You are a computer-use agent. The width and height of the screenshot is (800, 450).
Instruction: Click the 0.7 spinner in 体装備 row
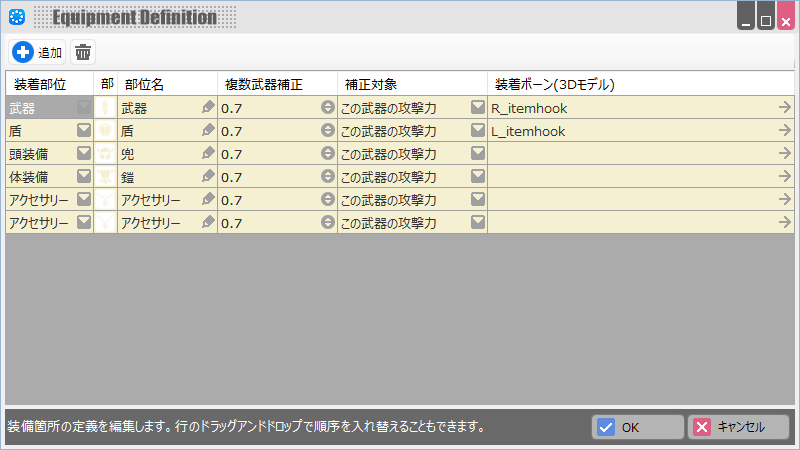pos(327,177)
